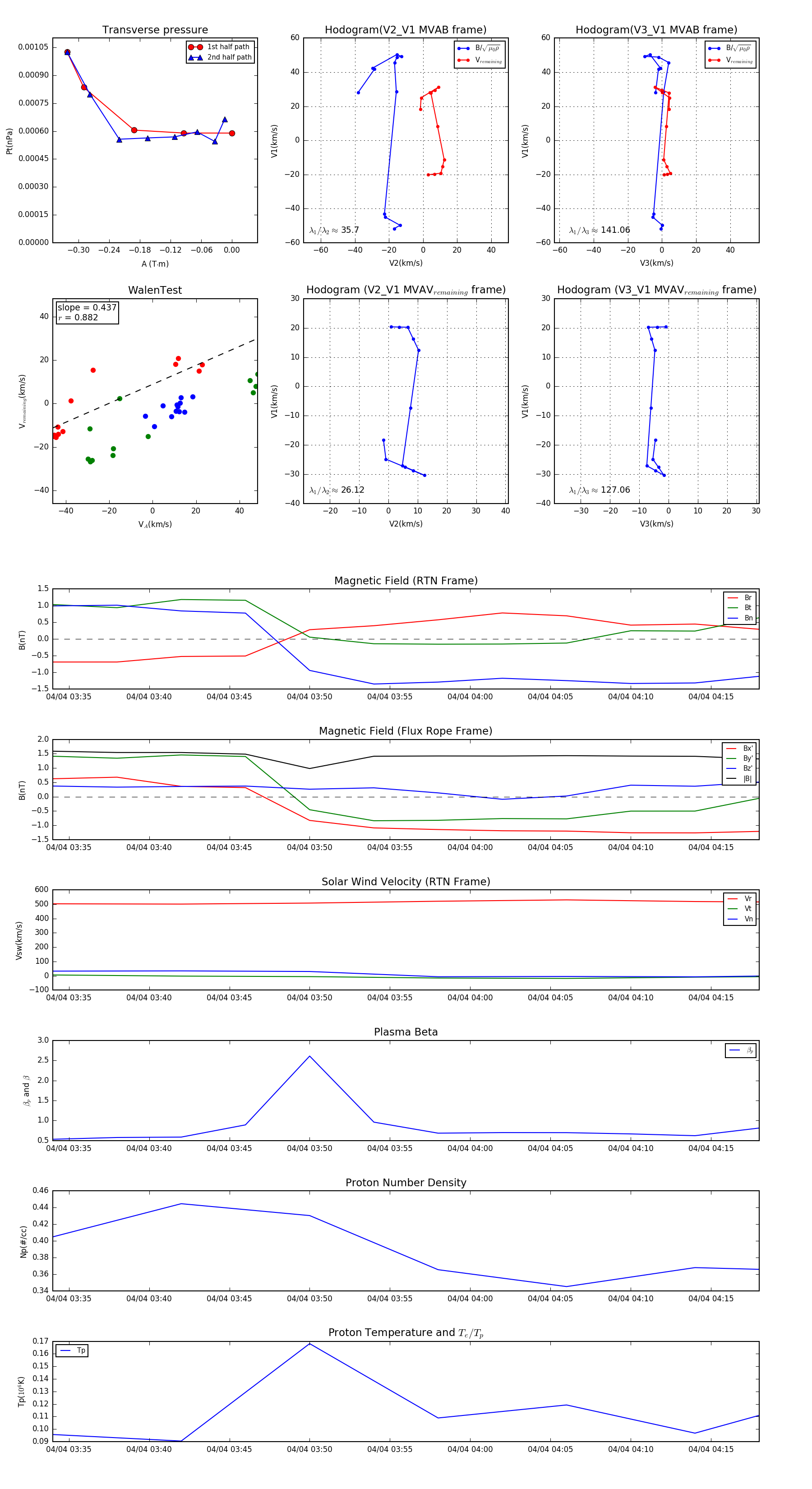This screenshot has height=1489, width=812.
Task: Click the By' legend entry
Action: pos(739,758)
